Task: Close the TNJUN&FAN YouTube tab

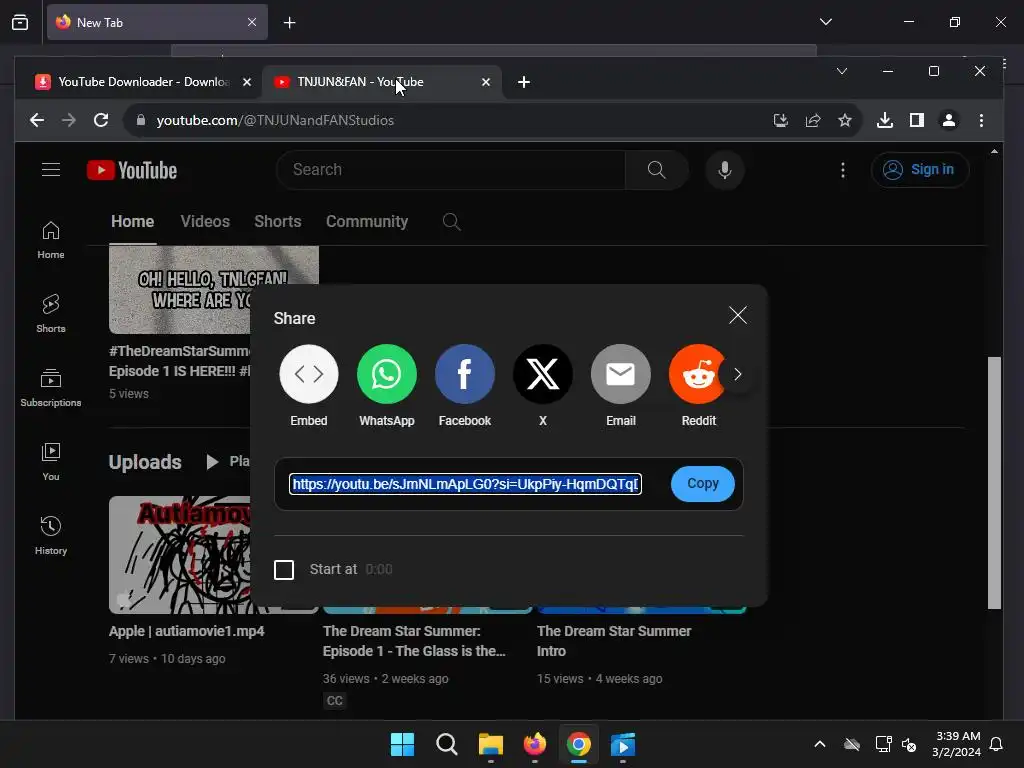Action: tap(486, 82)
